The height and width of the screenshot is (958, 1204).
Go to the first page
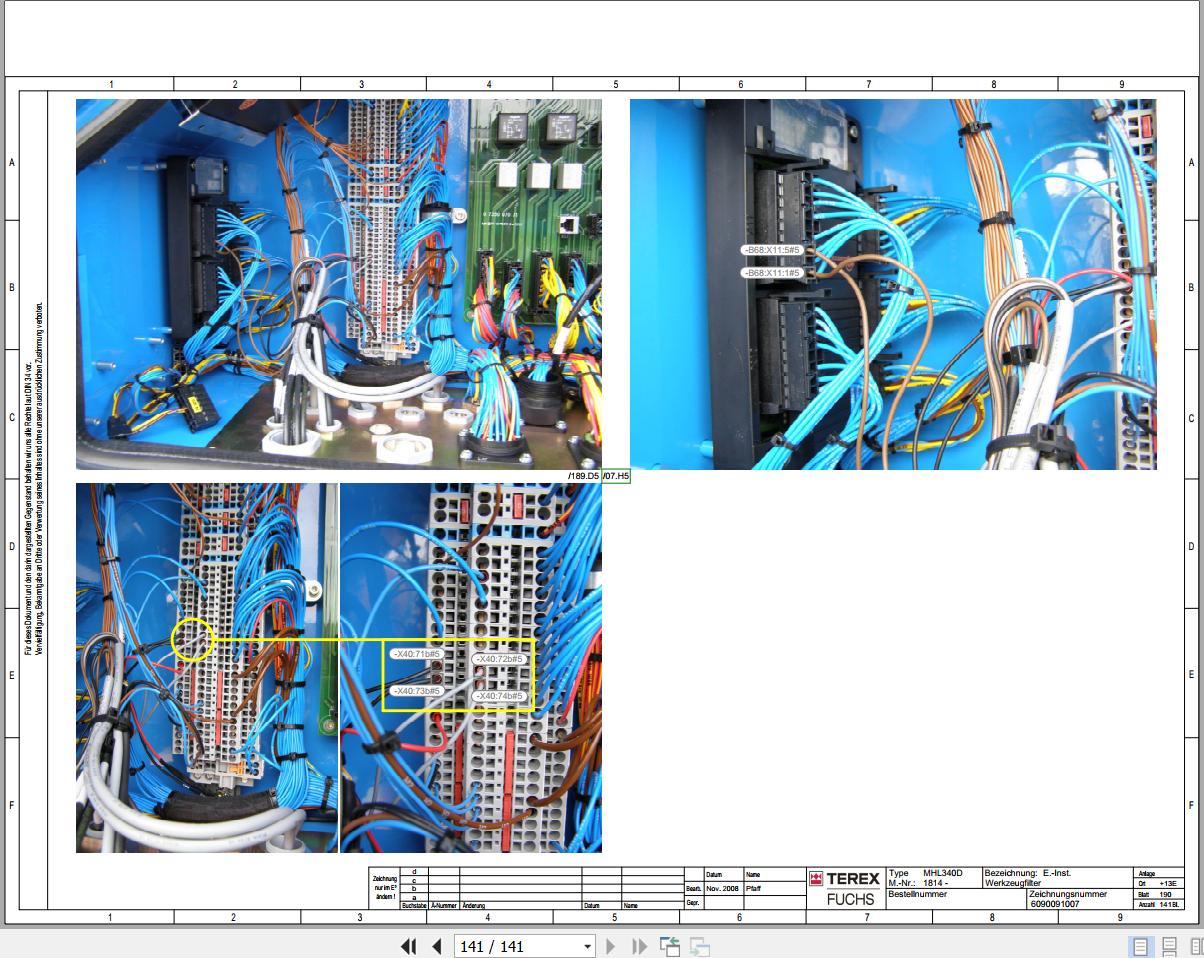(408, 946)
